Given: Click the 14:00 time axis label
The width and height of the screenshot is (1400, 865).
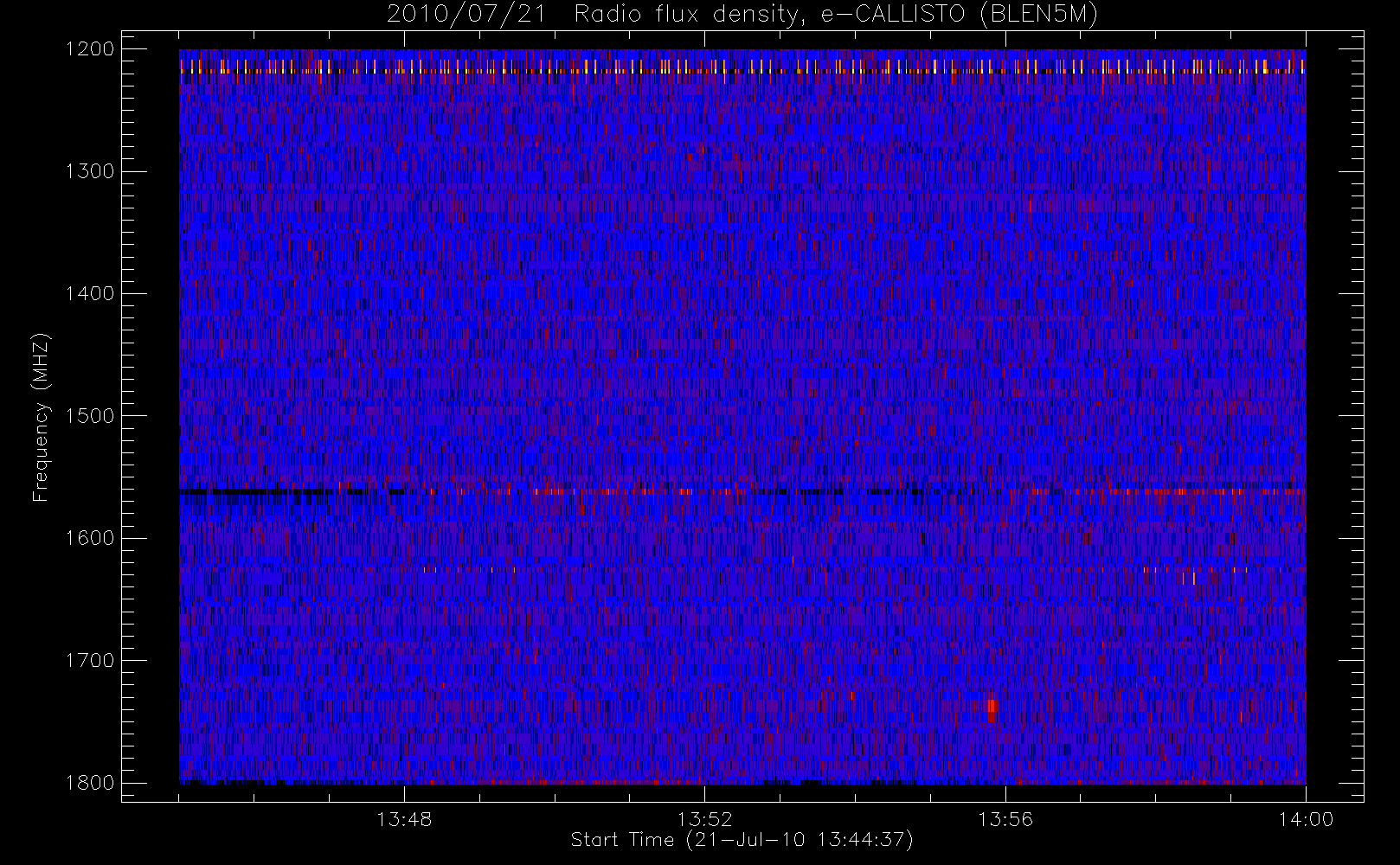Looking at the screenshot, I should pos(1306,819).
